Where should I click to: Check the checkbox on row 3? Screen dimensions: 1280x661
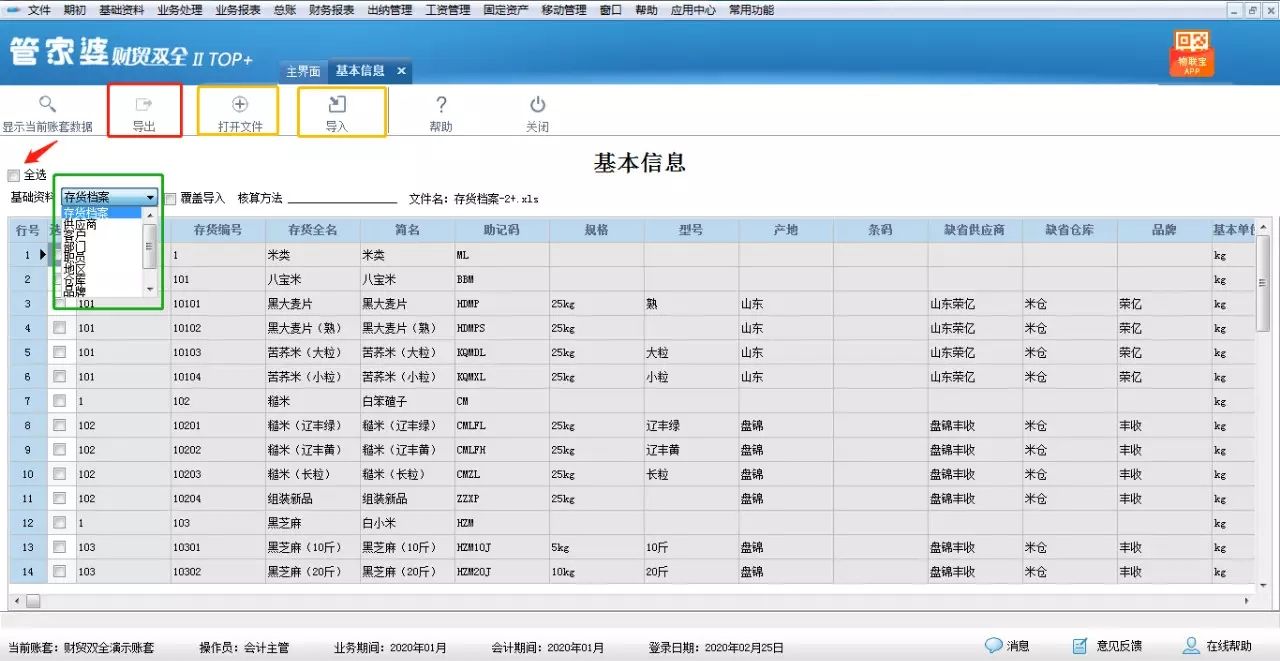point(59,303)
